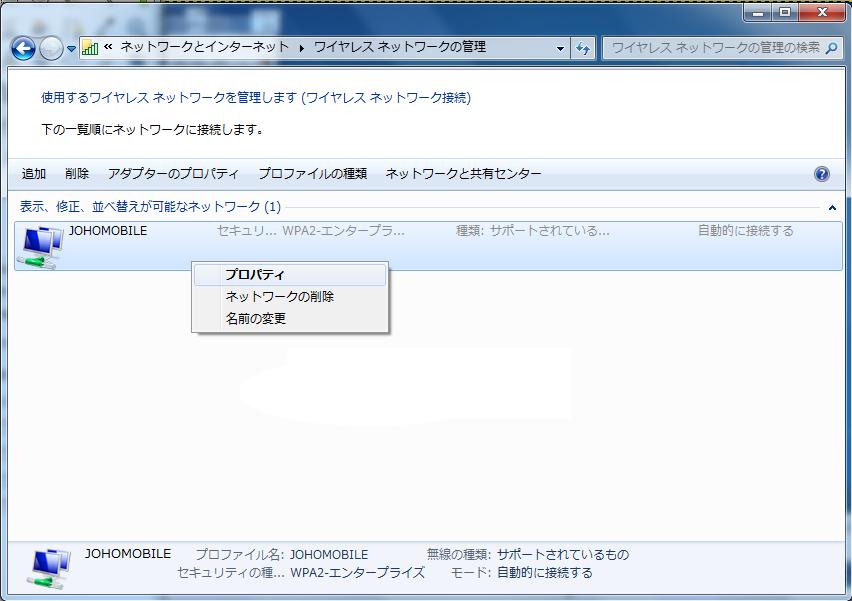The width and height of the screenshot is (852, 601).
Task: Open the ネットワークとインターネット breadcrumb
Action: coord(204,47)
